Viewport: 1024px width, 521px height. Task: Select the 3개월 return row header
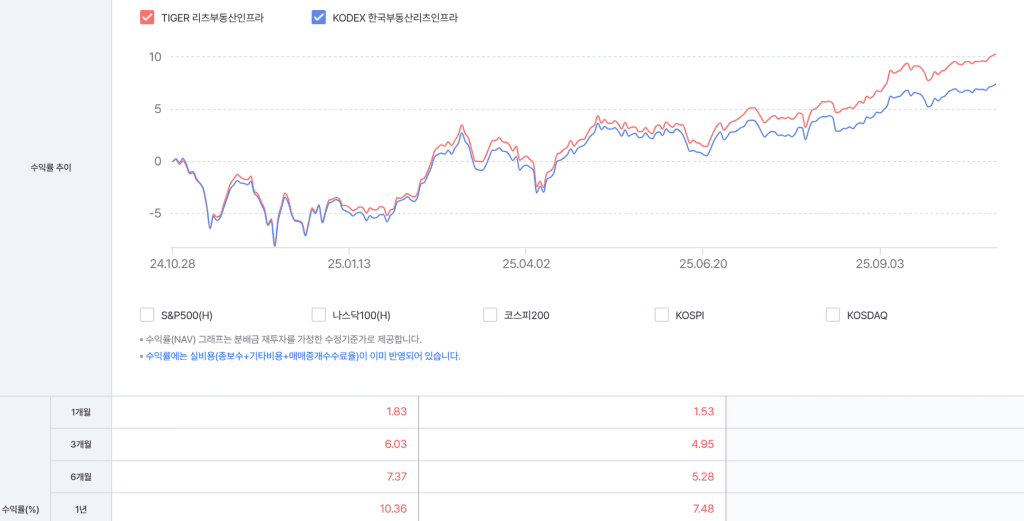[x=81, y=444]
